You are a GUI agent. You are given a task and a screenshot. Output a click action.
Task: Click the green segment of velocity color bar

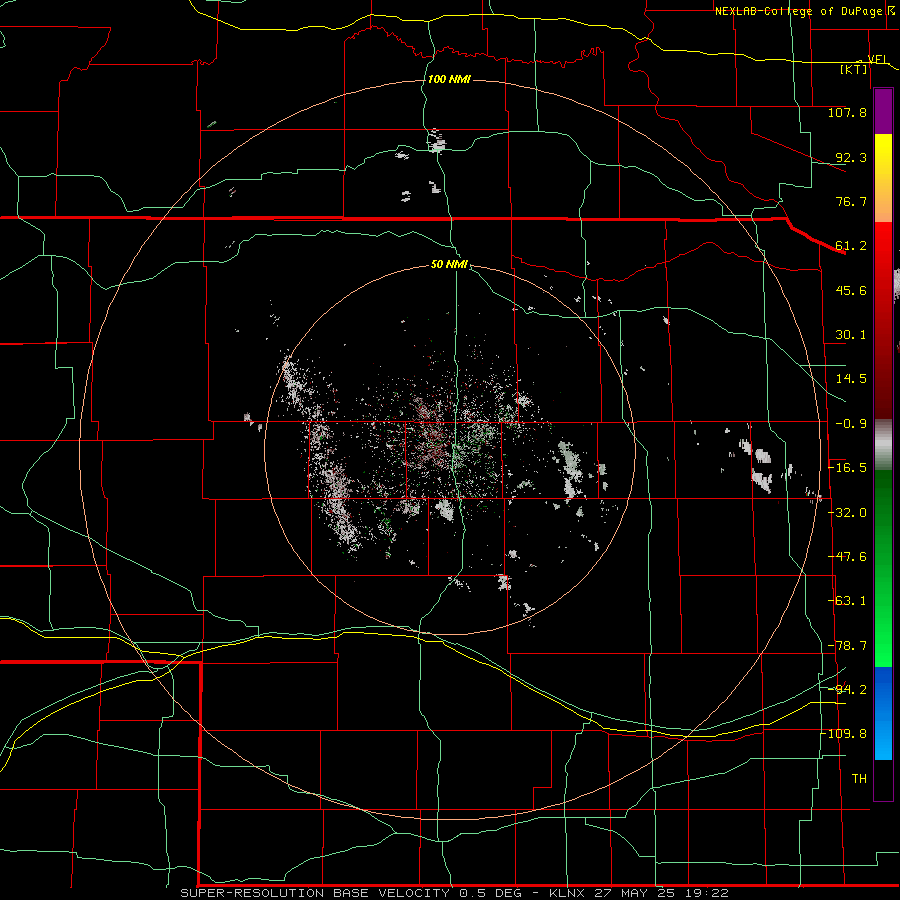(x=883, y=568)
